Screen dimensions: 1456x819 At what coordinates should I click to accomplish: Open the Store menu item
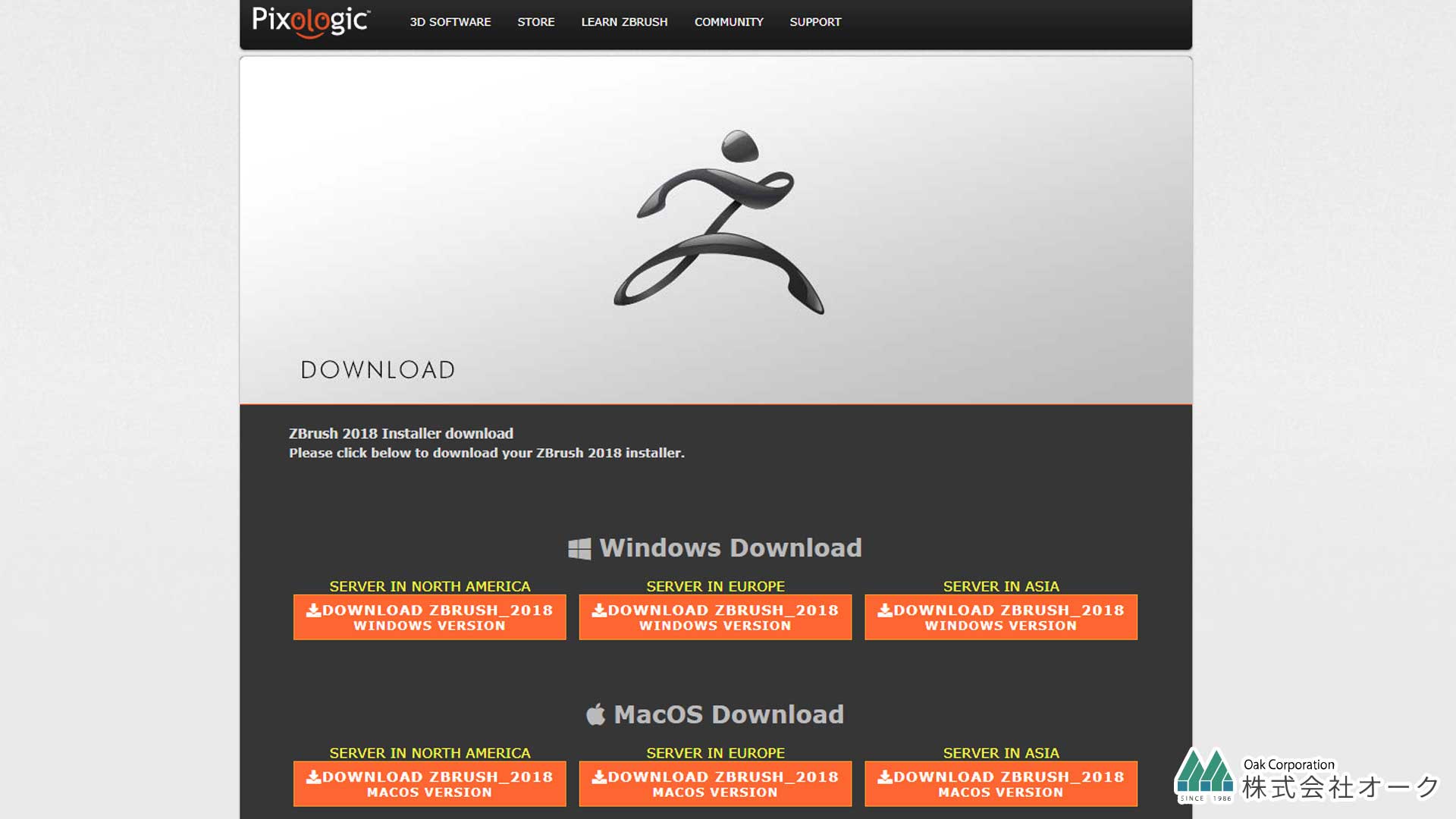point(536,22)
